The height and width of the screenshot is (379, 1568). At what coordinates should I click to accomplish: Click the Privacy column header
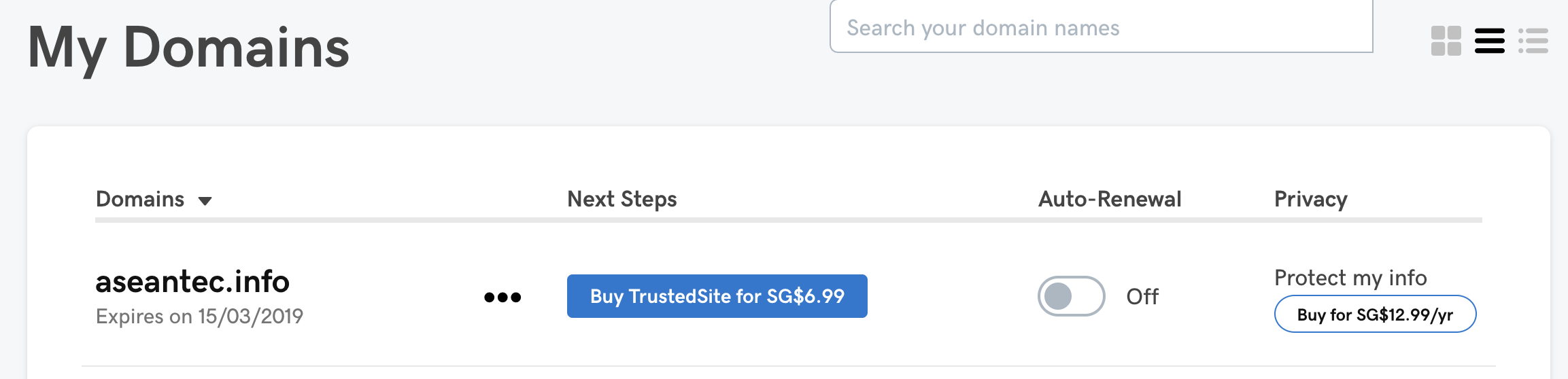click(x=1311, y=199)
